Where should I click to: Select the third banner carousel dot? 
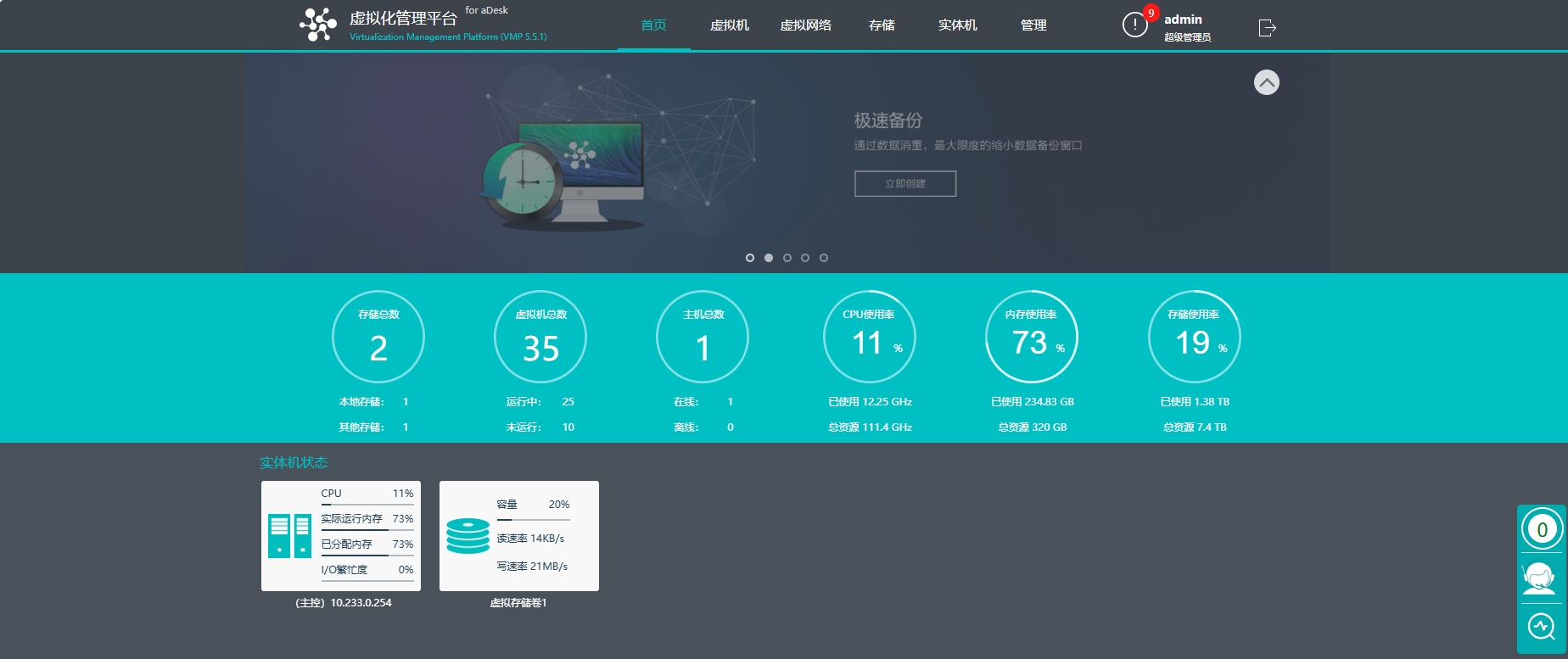pyautogui.click(x=787, y=258)
